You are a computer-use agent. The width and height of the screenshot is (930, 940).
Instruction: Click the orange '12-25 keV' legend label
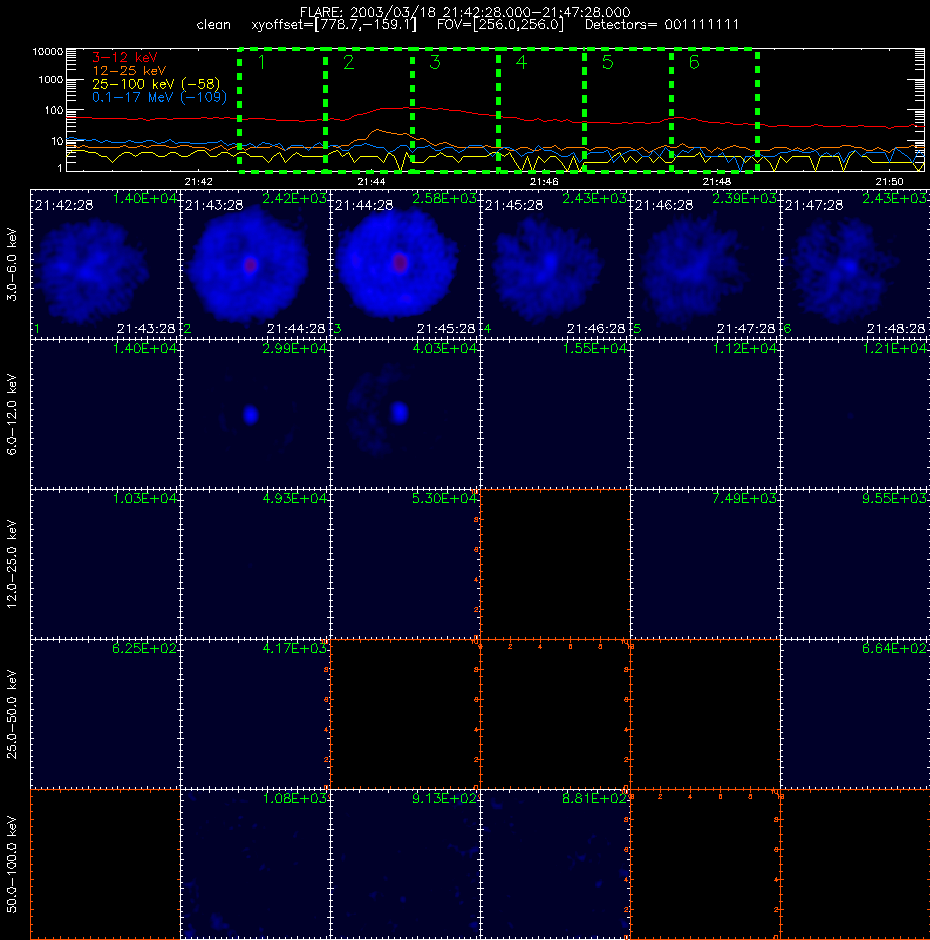point(129,71)
